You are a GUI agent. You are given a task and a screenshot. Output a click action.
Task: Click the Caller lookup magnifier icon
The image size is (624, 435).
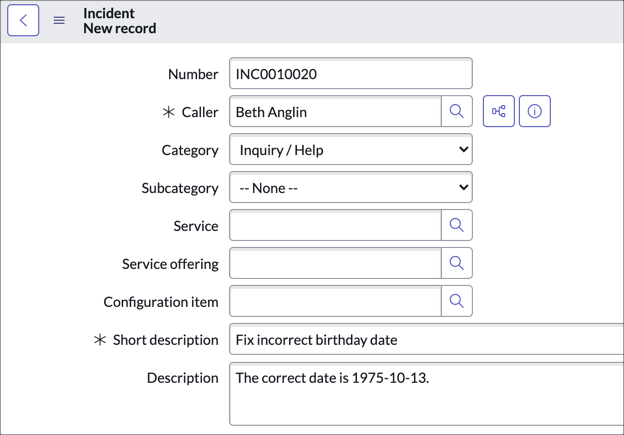tap(456, 111)
